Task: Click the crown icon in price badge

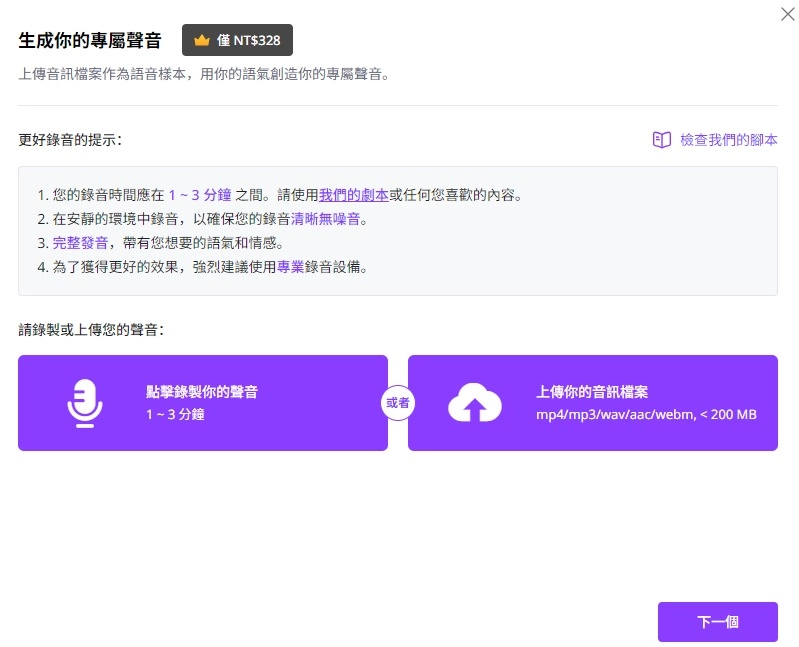Action: 202,41
